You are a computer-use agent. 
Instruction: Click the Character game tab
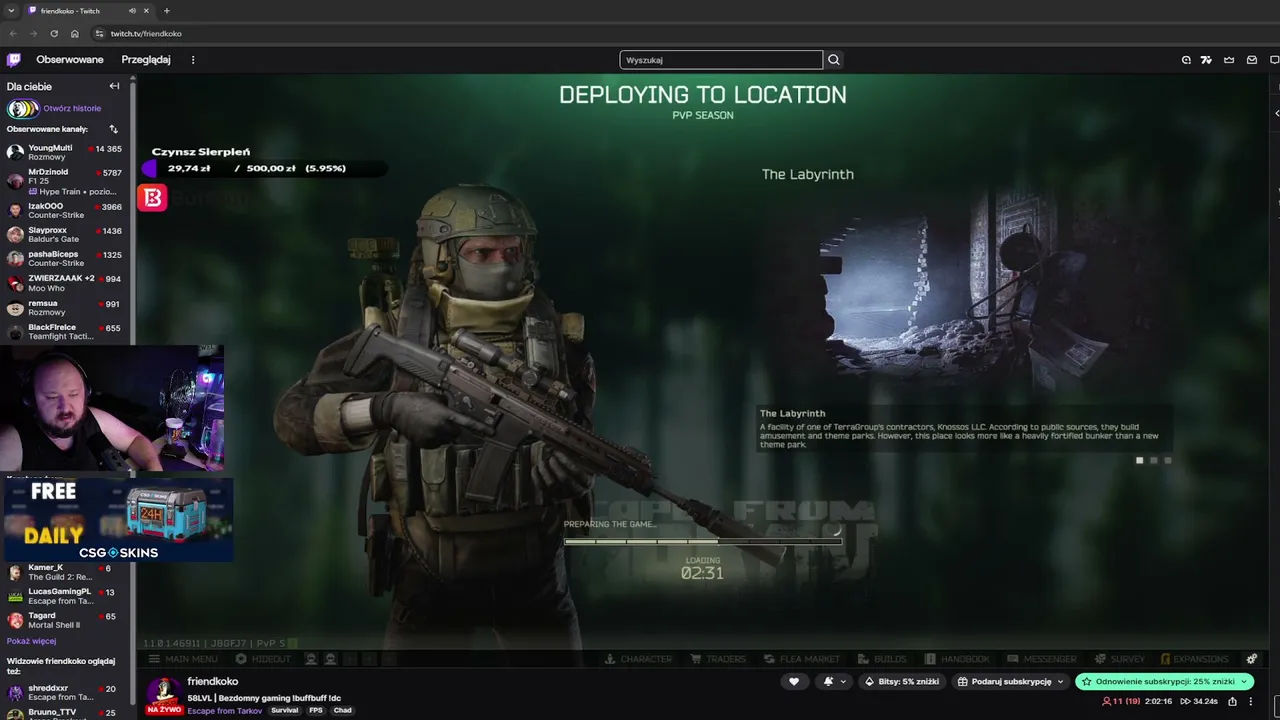pyautogui.click(x=639, y=659)
